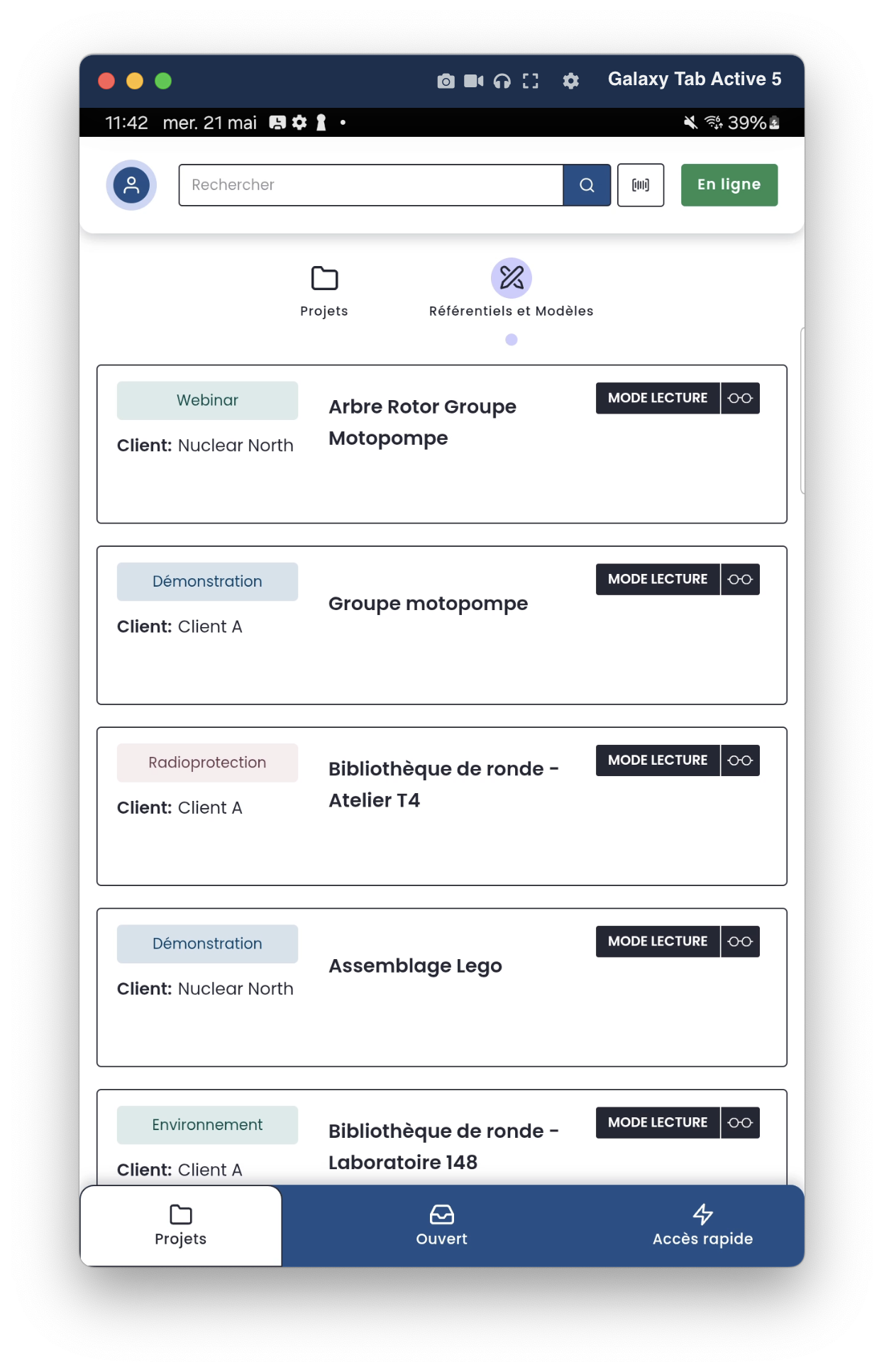Go to Accès rapide tab
This screenshot has width=884, height=1372.
click(702, 1225)
